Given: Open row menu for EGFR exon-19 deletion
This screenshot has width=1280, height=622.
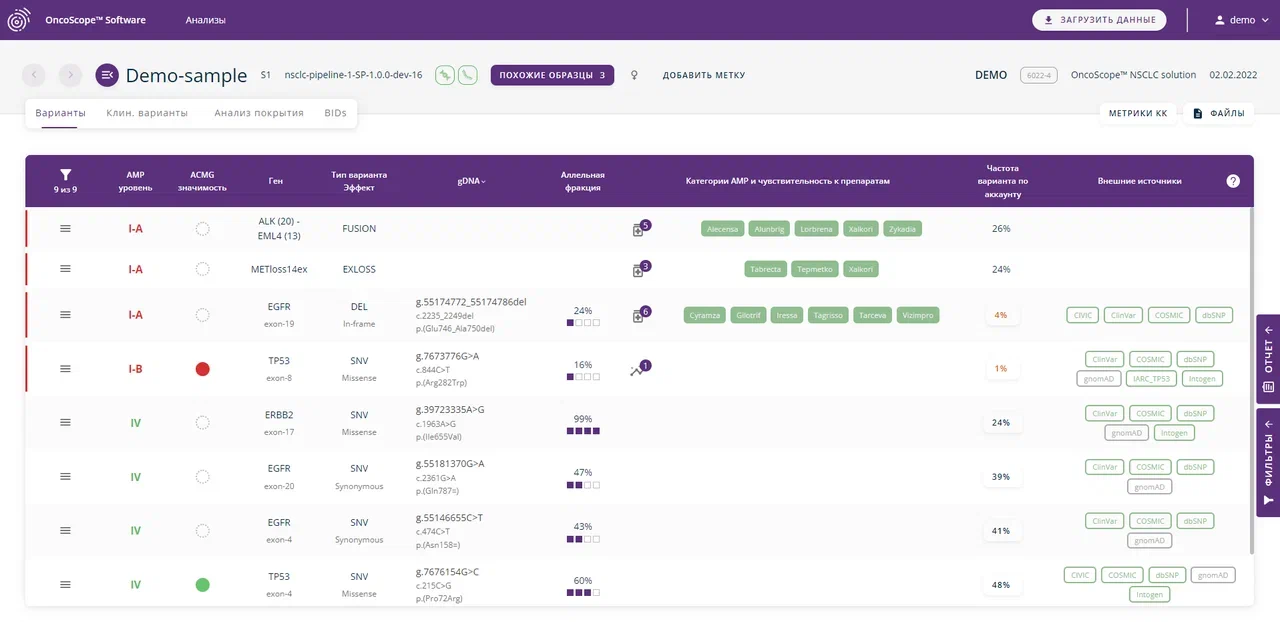Looking at the screenshot, I should tap(65, 315).
